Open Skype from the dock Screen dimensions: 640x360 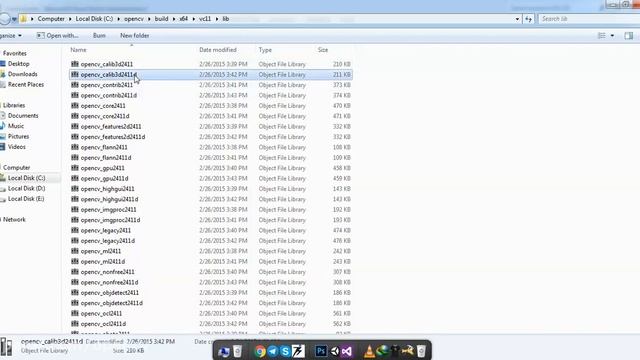coord(285,351)
